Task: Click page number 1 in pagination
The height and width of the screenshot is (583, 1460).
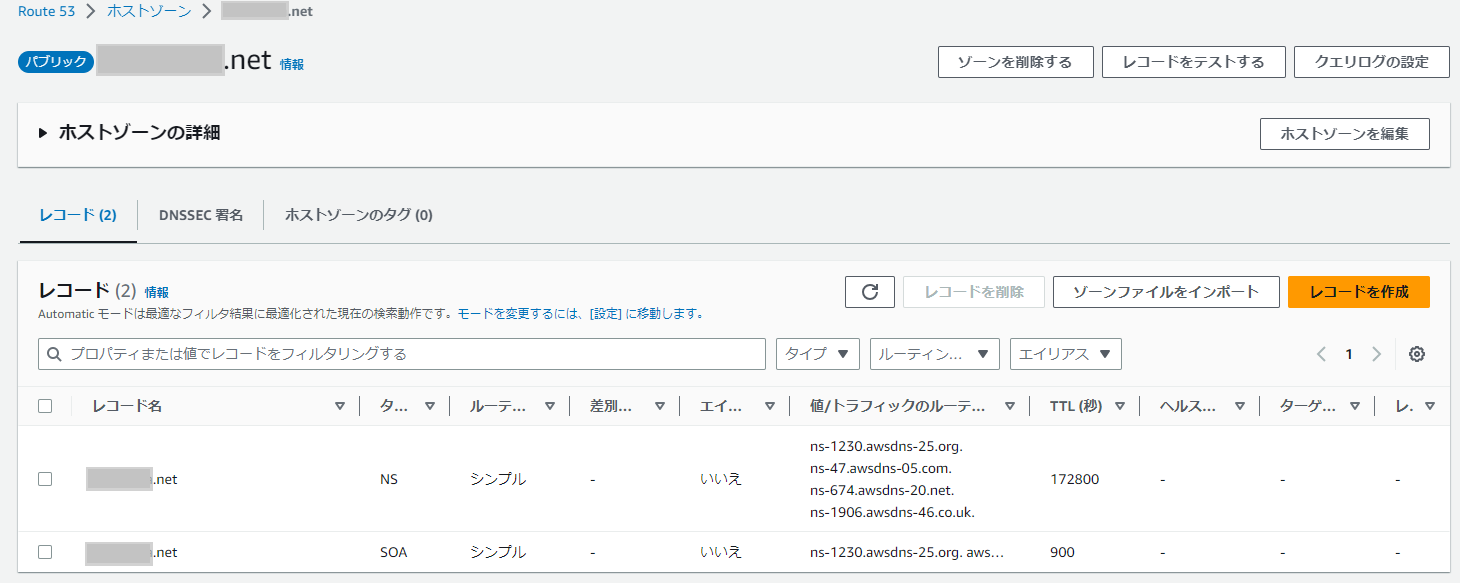Action: [x=1349, y=354]
